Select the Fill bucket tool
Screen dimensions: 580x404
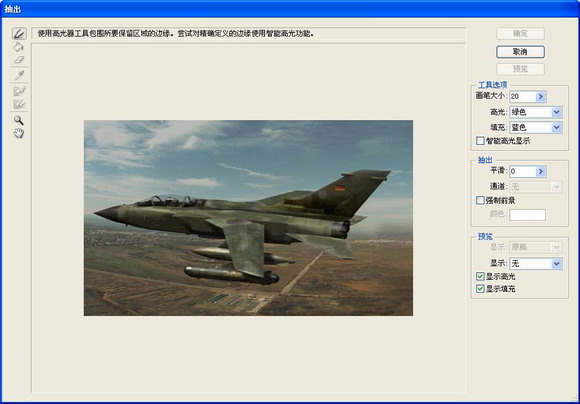click(18, 47)
